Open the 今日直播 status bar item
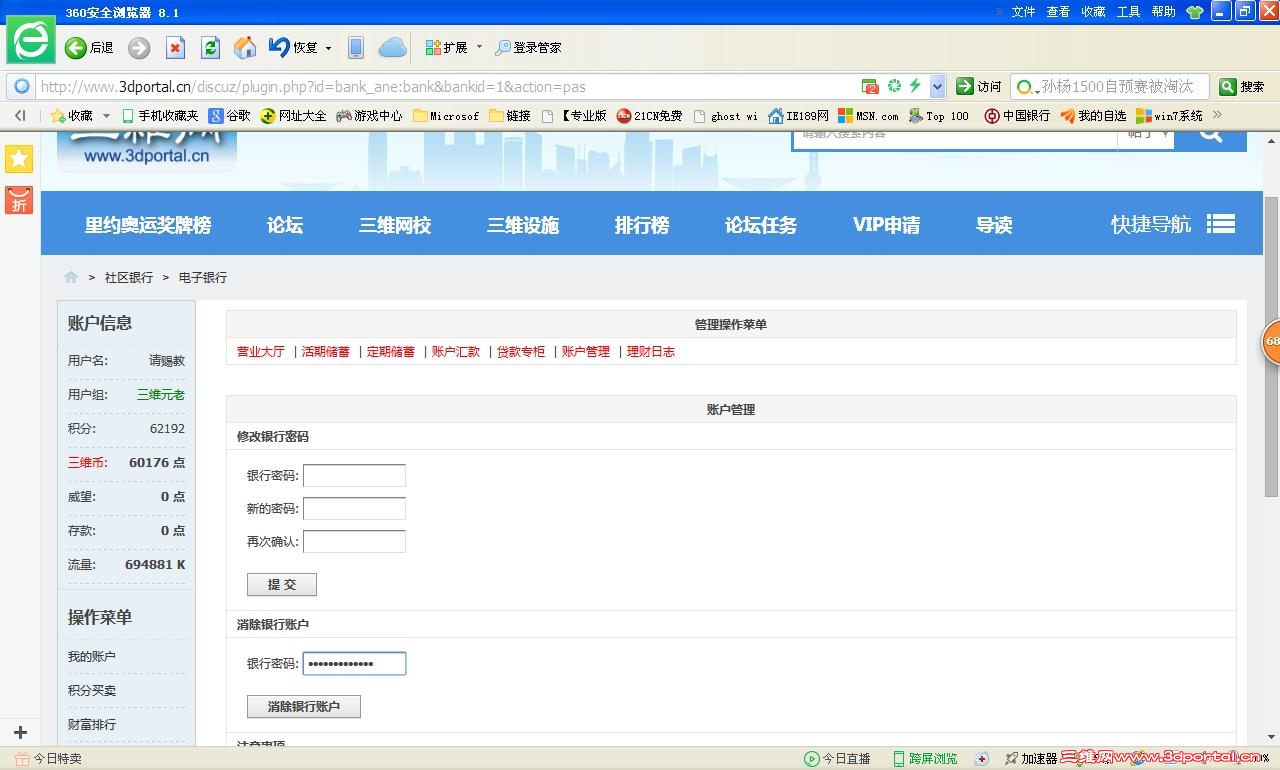The height and width of the screenshot is (770, 1280). pos(837,759)
